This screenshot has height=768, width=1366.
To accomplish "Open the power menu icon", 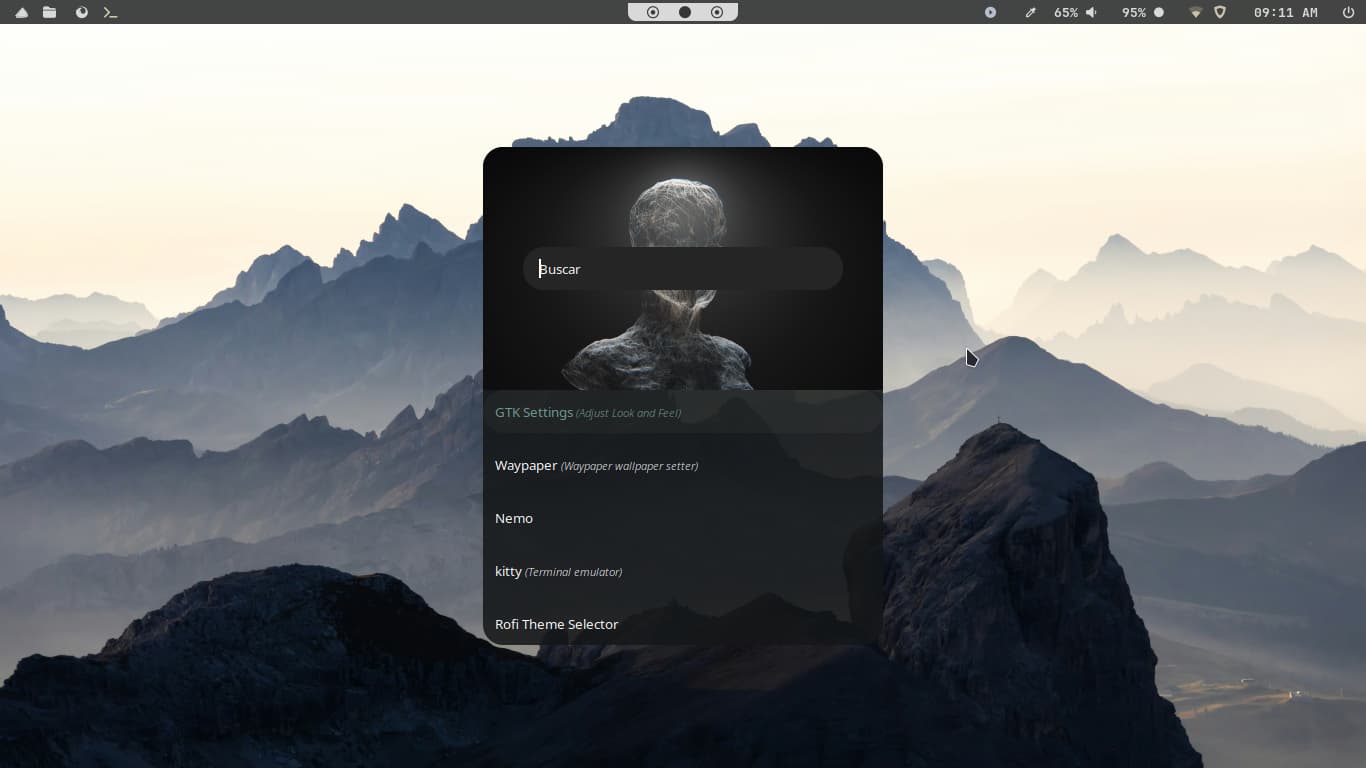I will click(x=1348, y=12).
